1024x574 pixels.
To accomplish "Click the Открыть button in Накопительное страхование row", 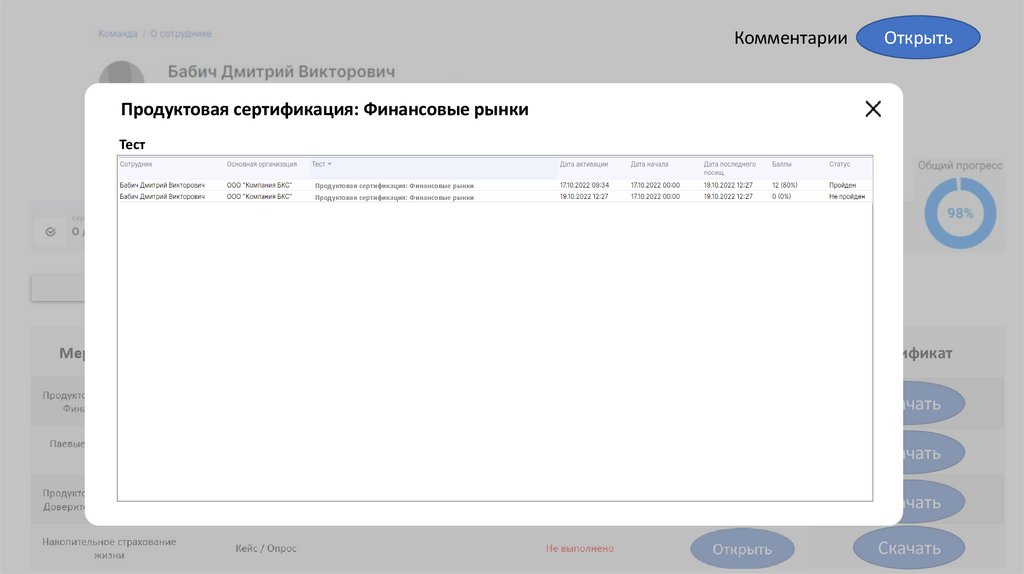I will tap(743, 549).
